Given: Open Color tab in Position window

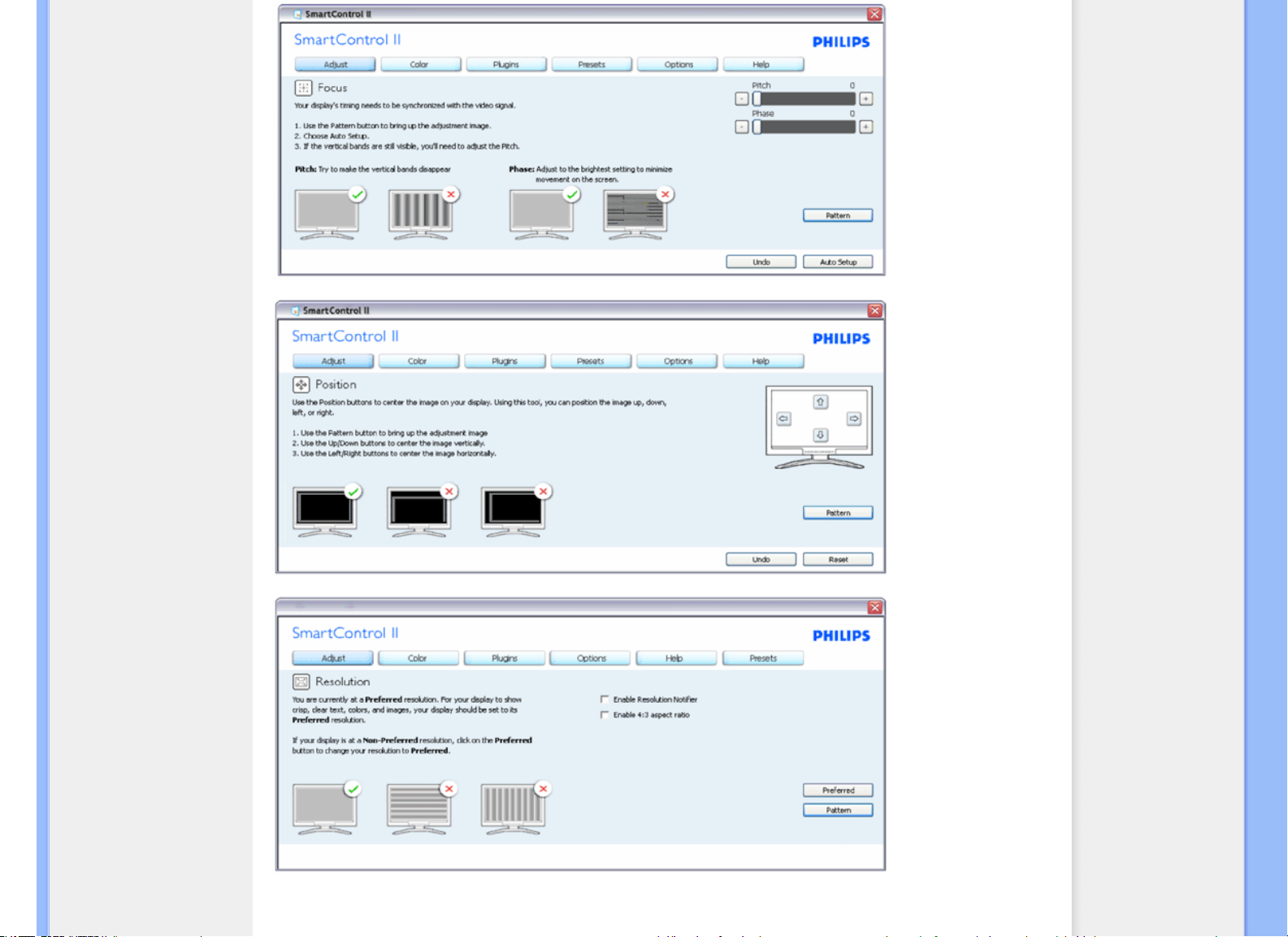Looking at the screenshot, I should (x=418, y=361).
